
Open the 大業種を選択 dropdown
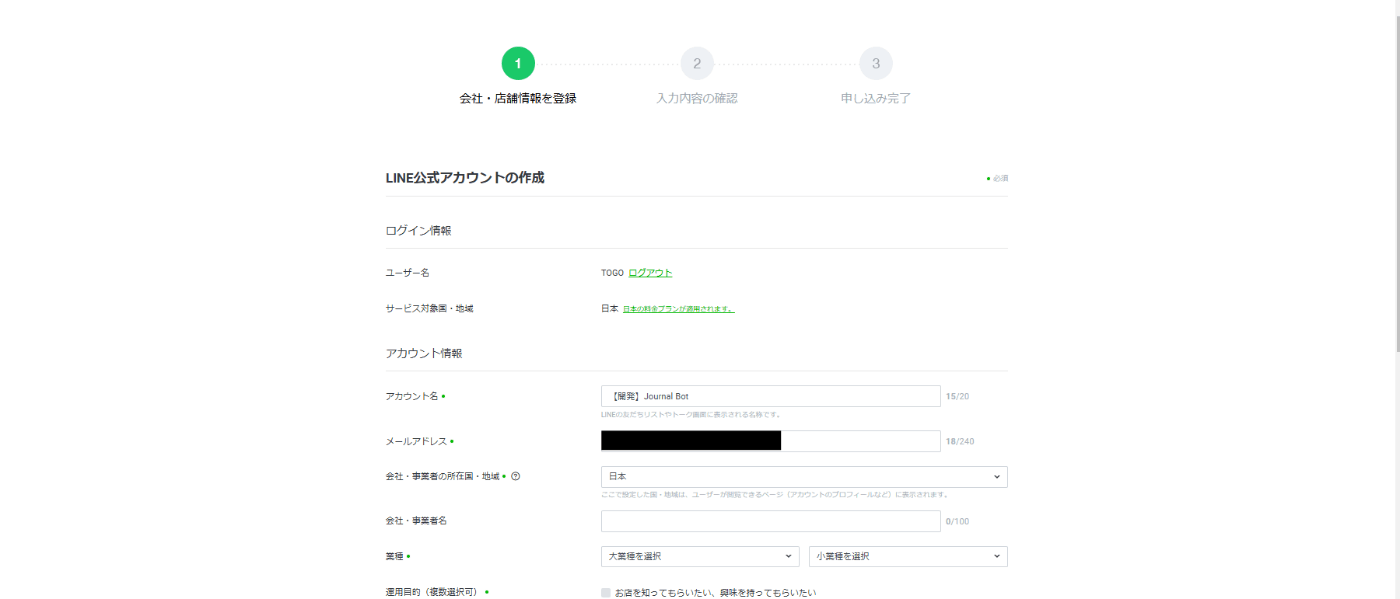click(x=700, y=556)
